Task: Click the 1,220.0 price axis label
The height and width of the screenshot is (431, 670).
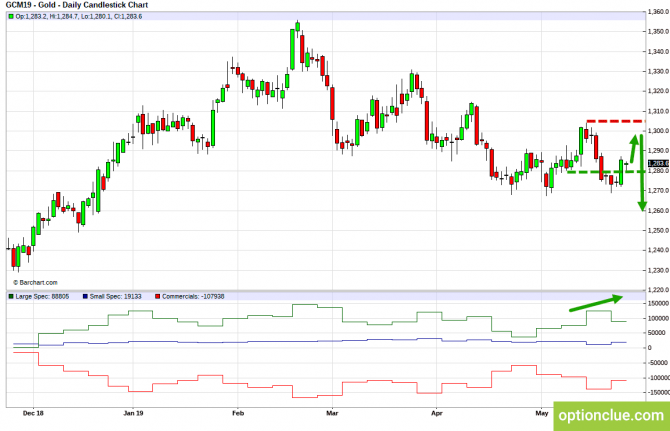Action: (x=658, y=290)
